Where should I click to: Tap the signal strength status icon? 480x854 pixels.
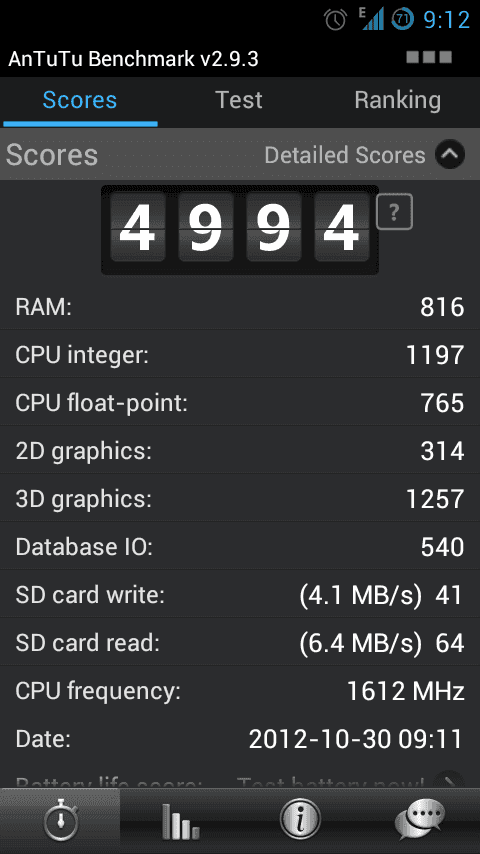pyautogui.click(x=372, y=19)
